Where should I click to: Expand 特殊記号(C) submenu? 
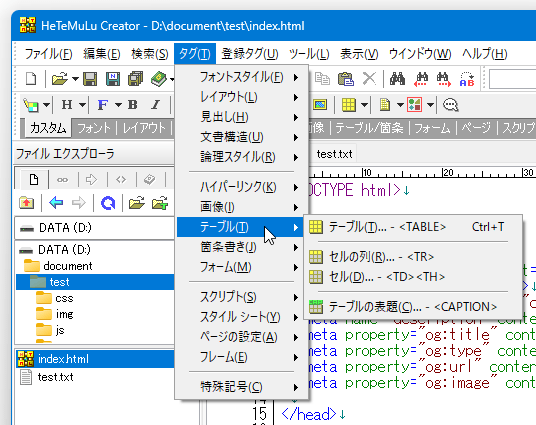pyautogui.click(x=241, y=387)
